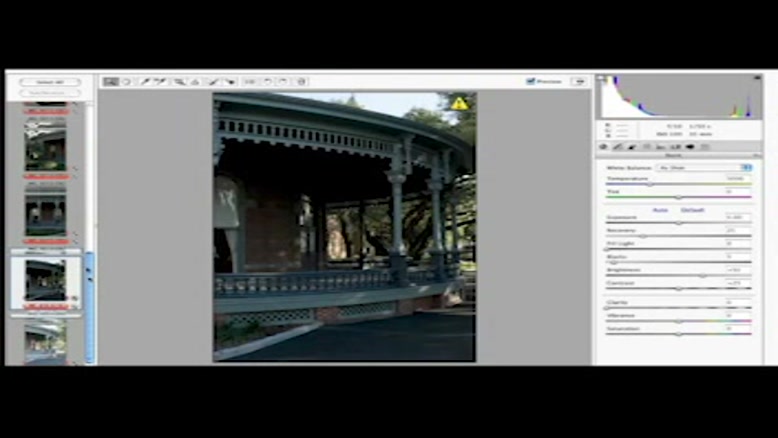Select the Crop tool
Image resolution: width=778 pixels, height=438 pixels.
pos(179,81)
